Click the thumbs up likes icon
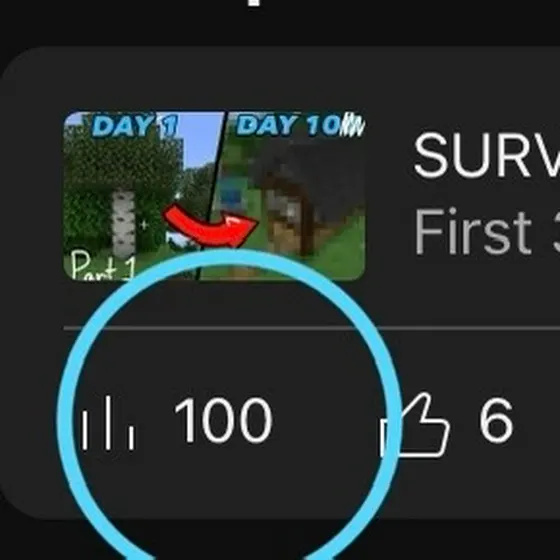Viewport: 560px width, 560px height. [x=414, y=425]
